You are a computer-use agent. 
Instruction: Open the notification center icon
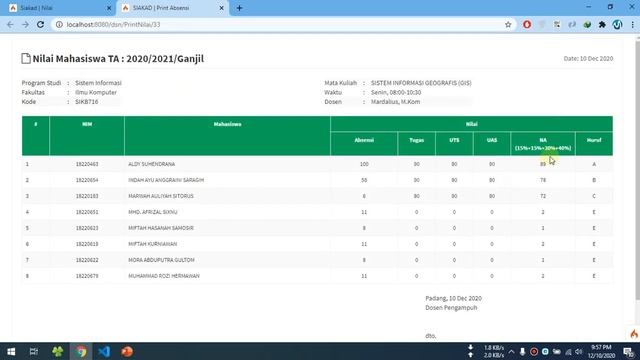(629, 351)
